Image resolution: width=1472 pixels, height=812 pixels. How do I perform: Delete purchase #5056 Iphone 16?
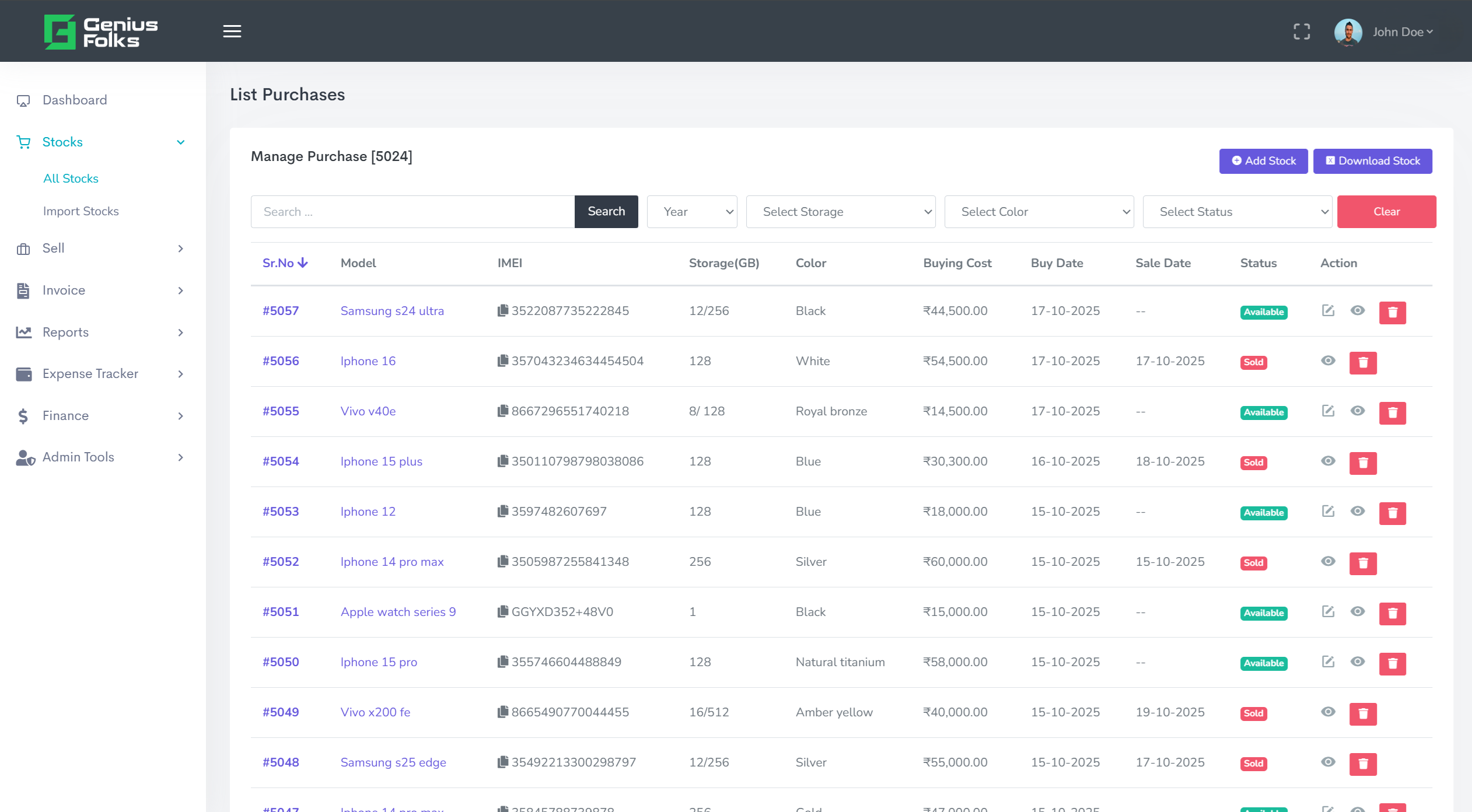pyautogui.click(x=1363, y=363)
